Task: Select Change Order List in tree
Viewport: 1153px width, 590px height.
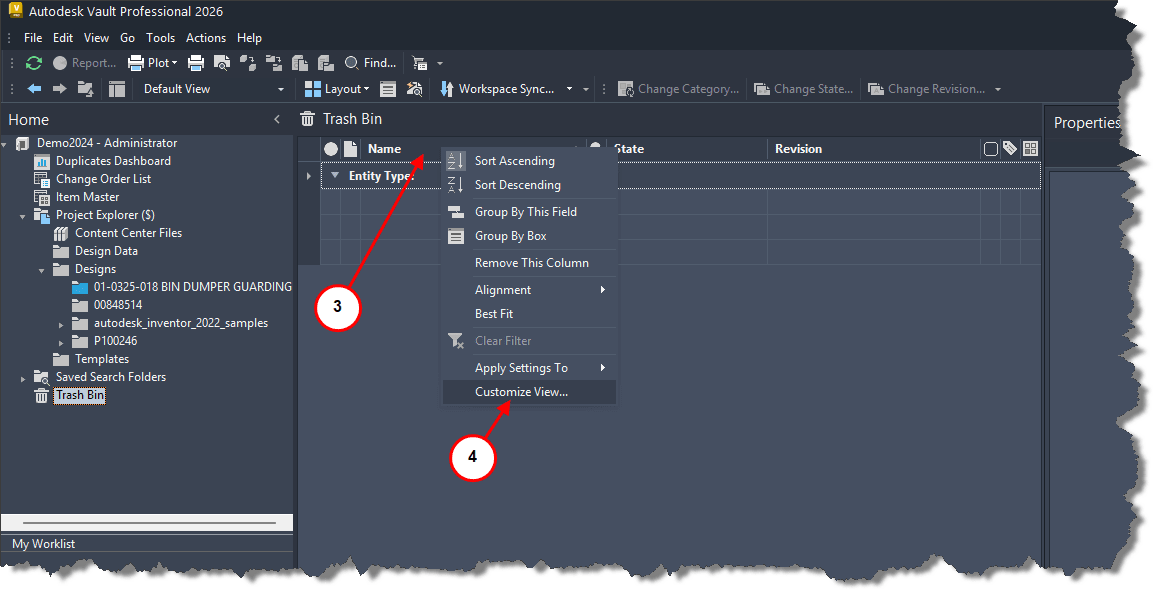Action: coord(104,179)
